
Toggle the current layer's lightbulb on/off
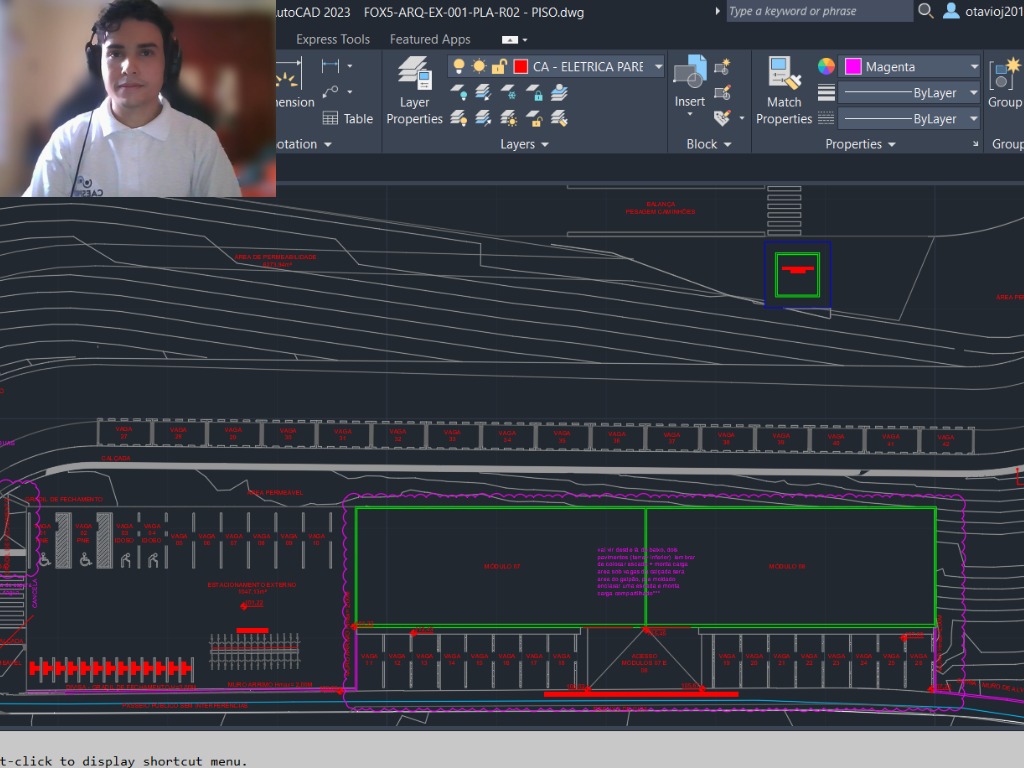[459, 67]
